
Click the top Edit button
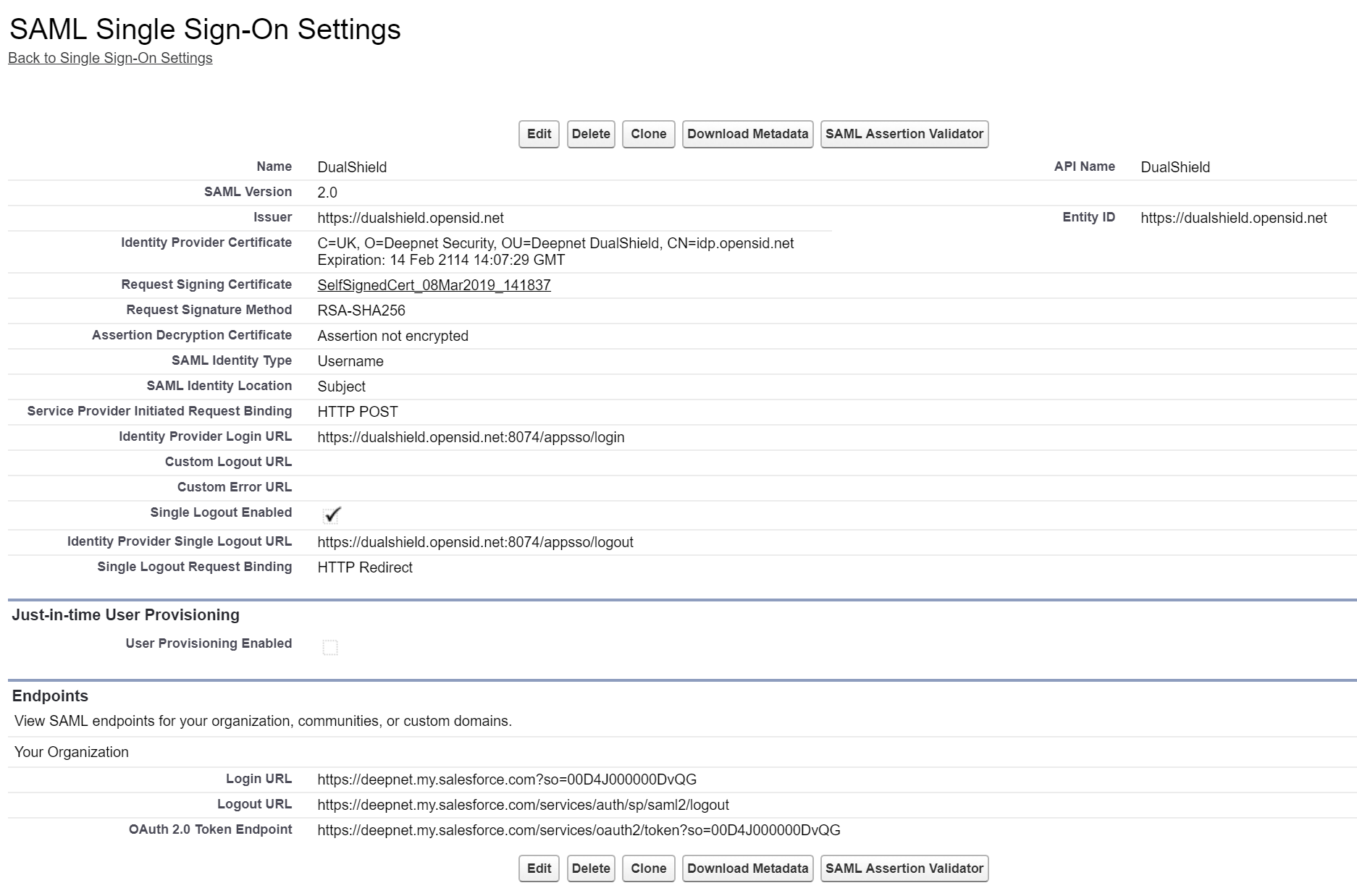click(x=539, y=134)
